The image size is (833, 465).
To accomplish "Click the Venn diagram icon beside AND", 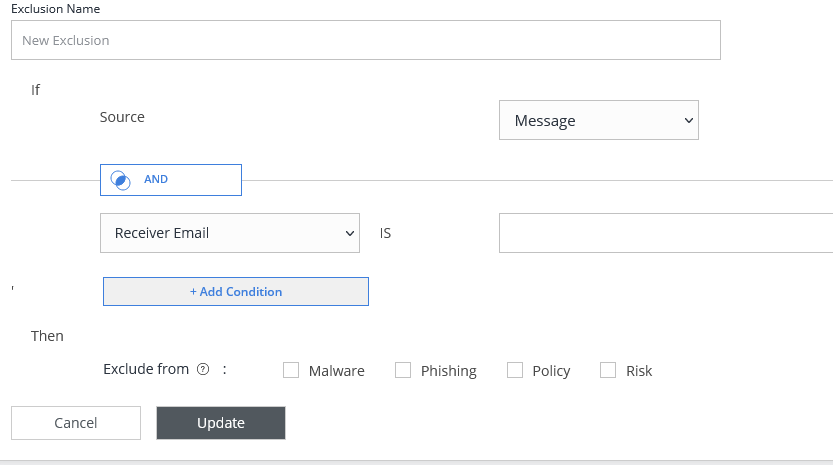I will coord(120,180).
